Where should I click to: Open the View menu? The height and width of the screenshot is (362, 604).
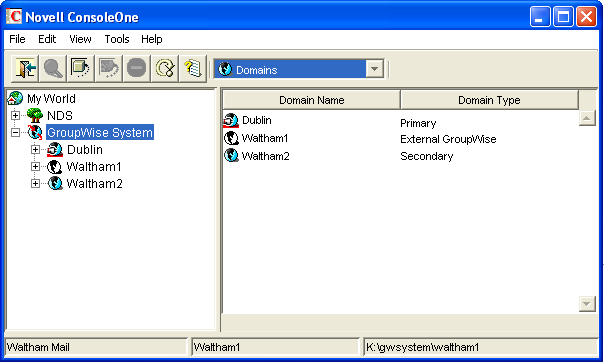(80, 39)
